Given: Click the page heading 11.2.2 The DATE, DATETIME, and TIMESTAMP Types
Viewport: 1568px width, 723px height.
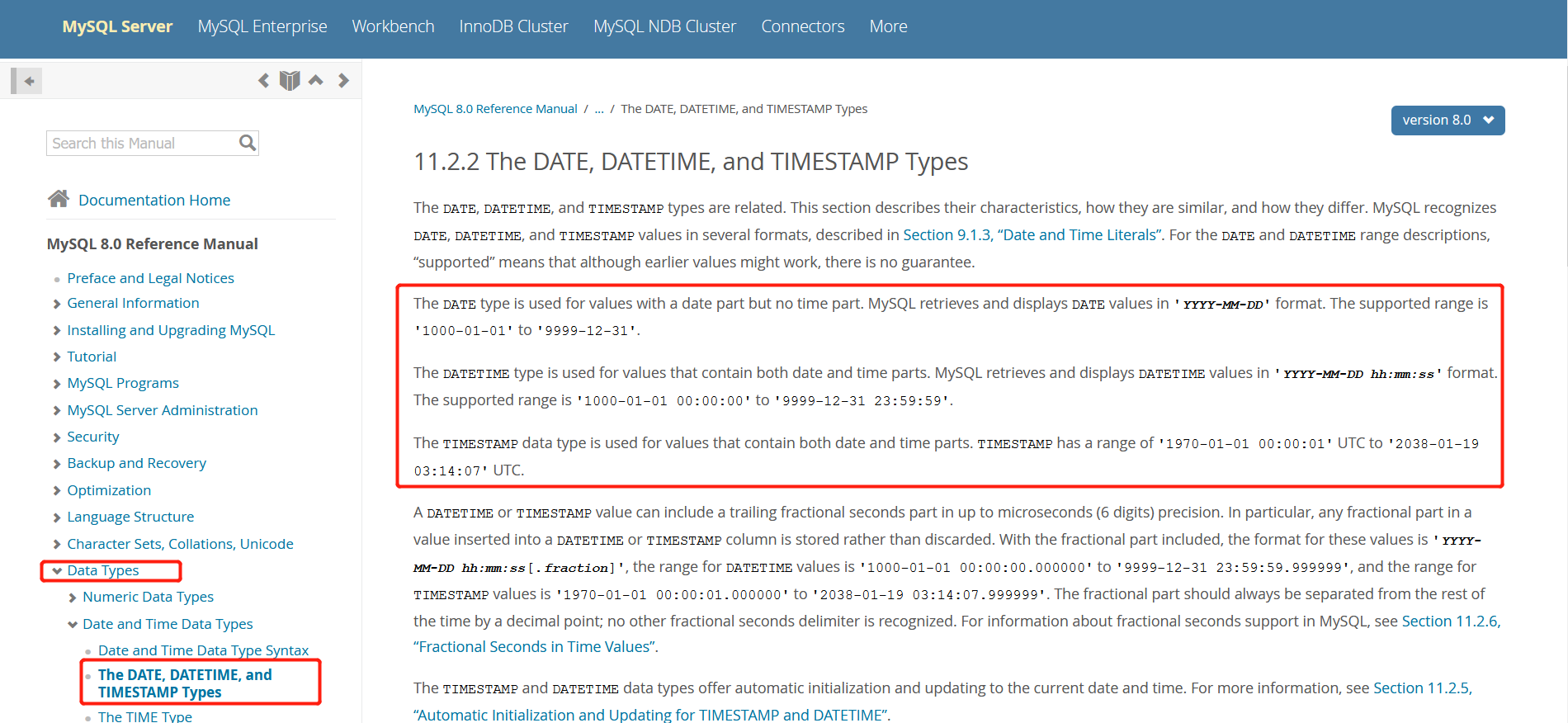Looking at the screenshot, I should coord(691,162).
